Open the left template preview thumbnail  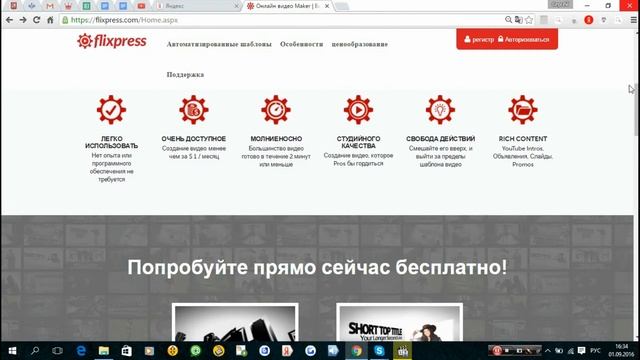235,322
